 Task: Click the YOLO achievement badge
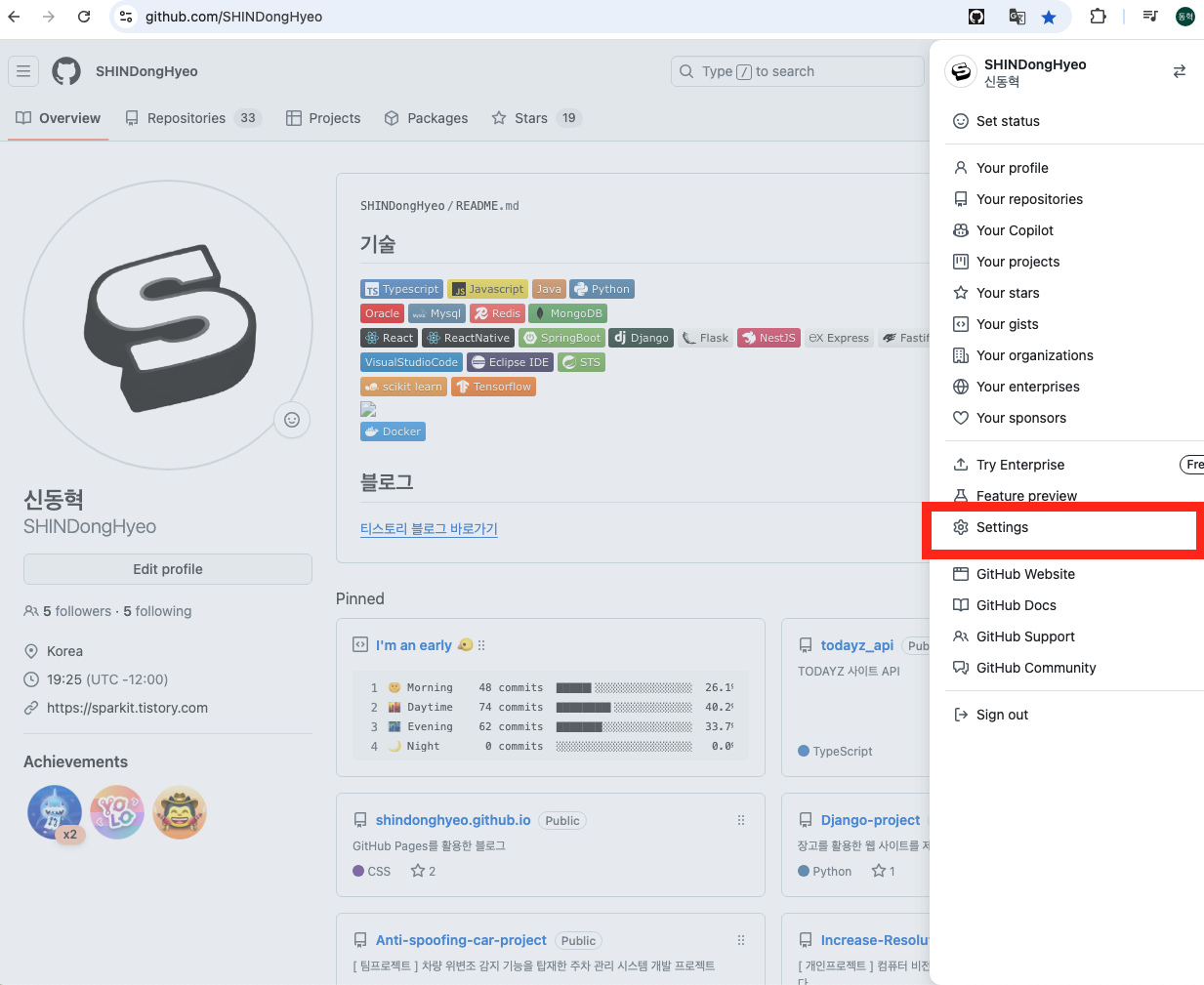click(117, 812)
